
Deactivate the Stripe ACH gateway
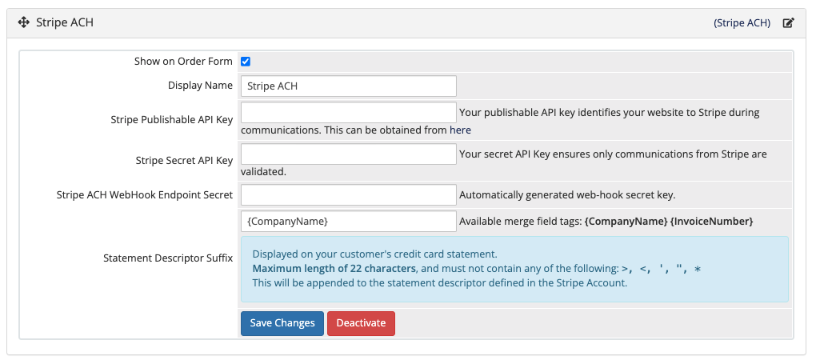tap(361, 323)
